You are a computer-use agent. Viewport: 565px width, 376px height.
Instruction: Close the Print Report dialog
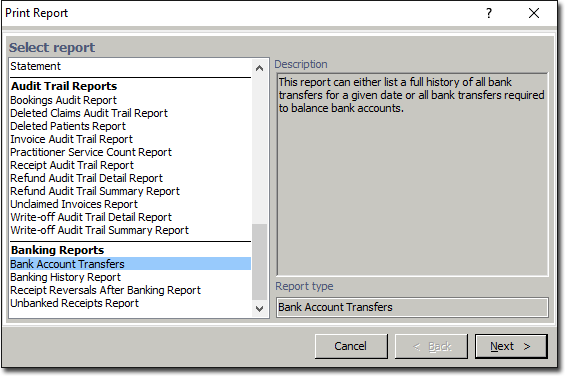click(534, 13)
